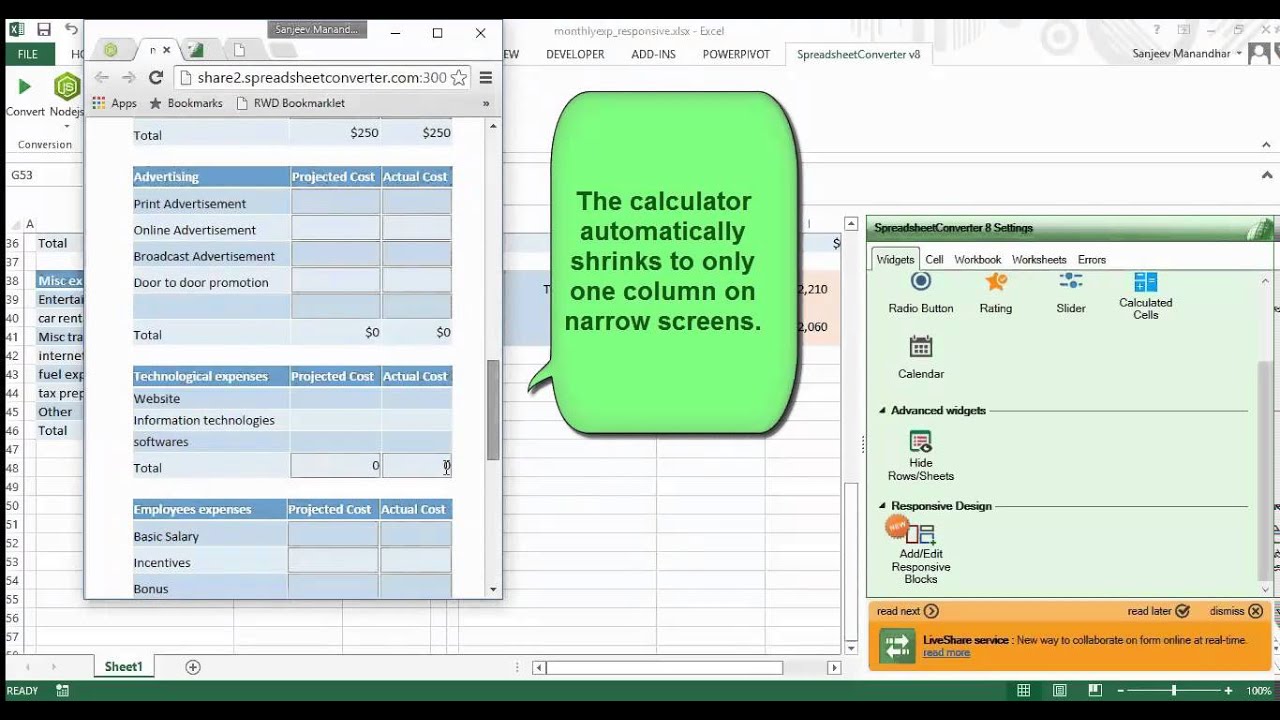Image resolution: width=1280 pixels, height=720 pixels.
Task: Open the ADD-INS ribbon tab
Action: 653,54
